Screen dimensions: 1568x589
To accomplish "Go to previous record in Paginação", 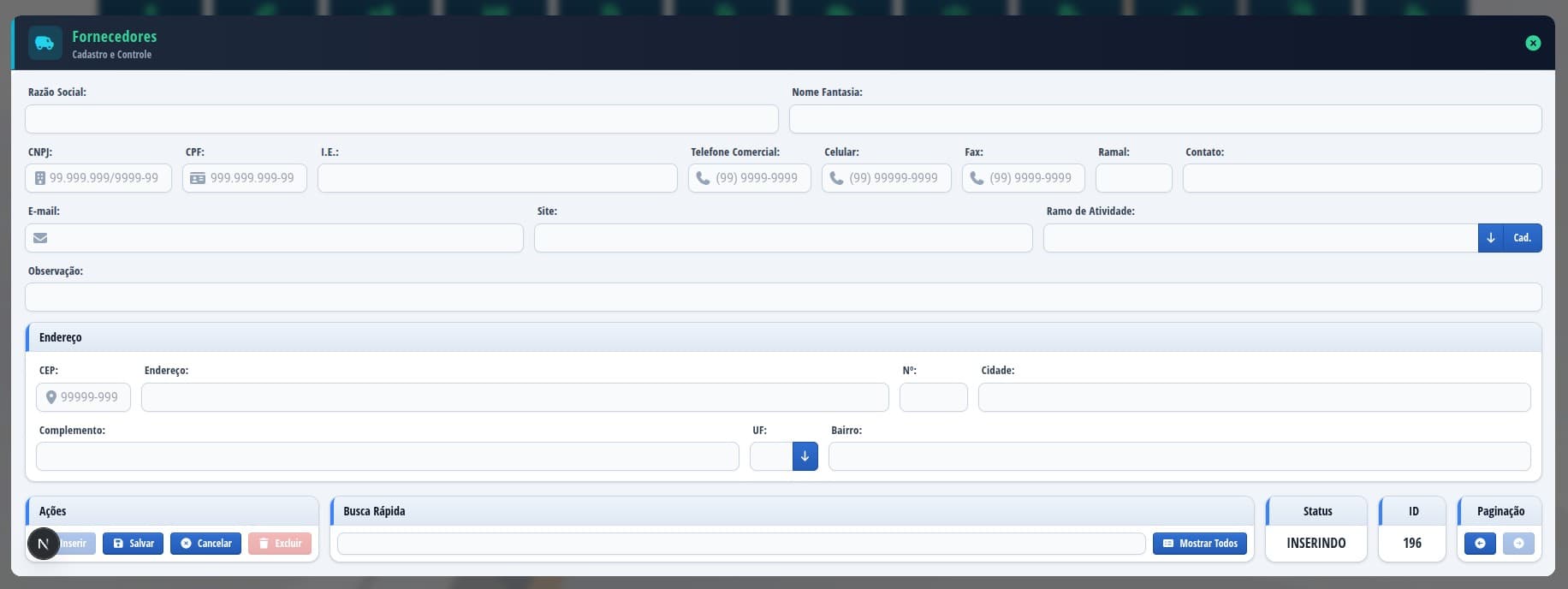I will tap(1480, 544).
